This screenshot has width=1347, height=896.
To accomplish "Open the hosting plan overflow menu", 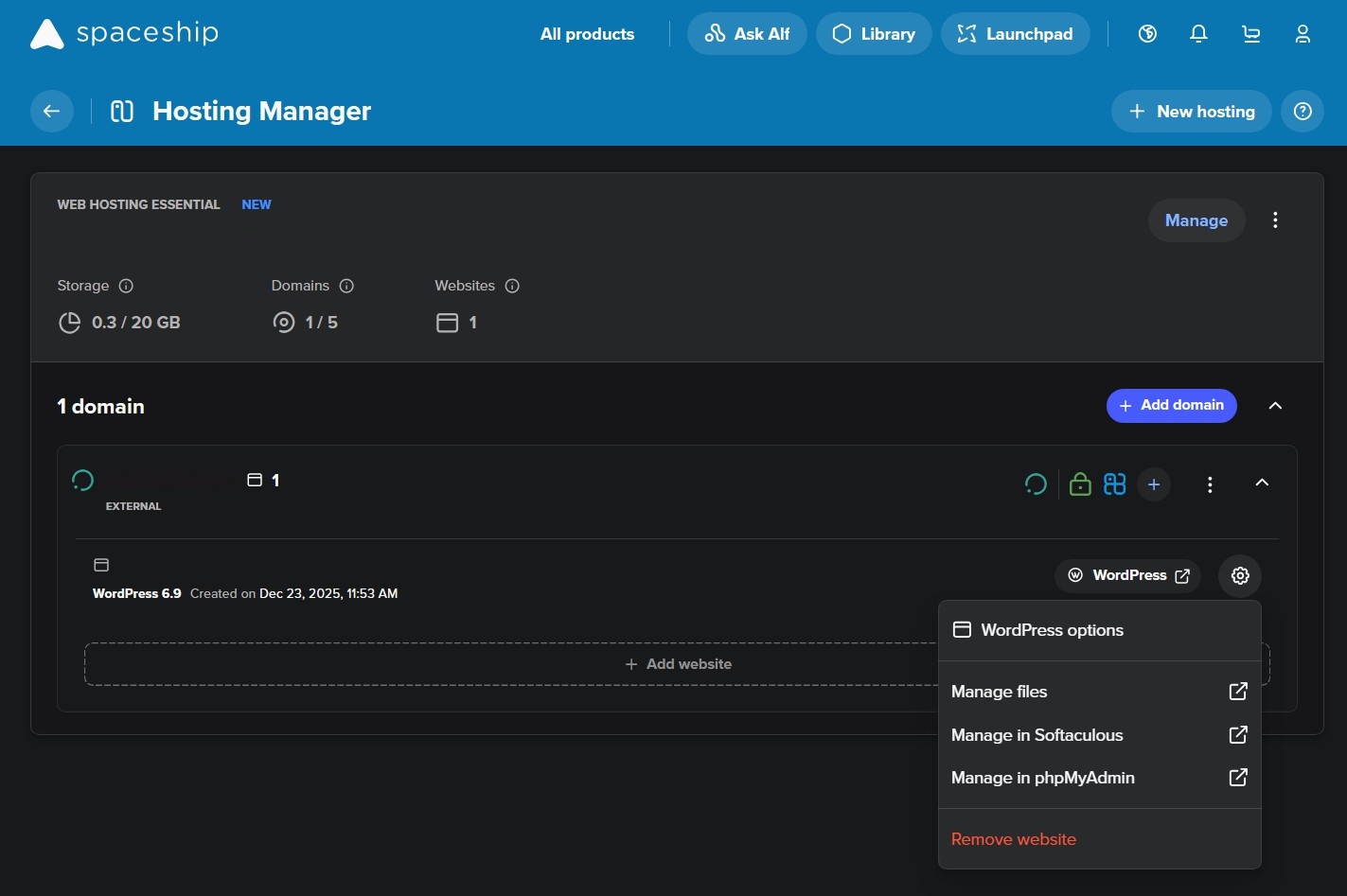I will (x=1275, y=220).
